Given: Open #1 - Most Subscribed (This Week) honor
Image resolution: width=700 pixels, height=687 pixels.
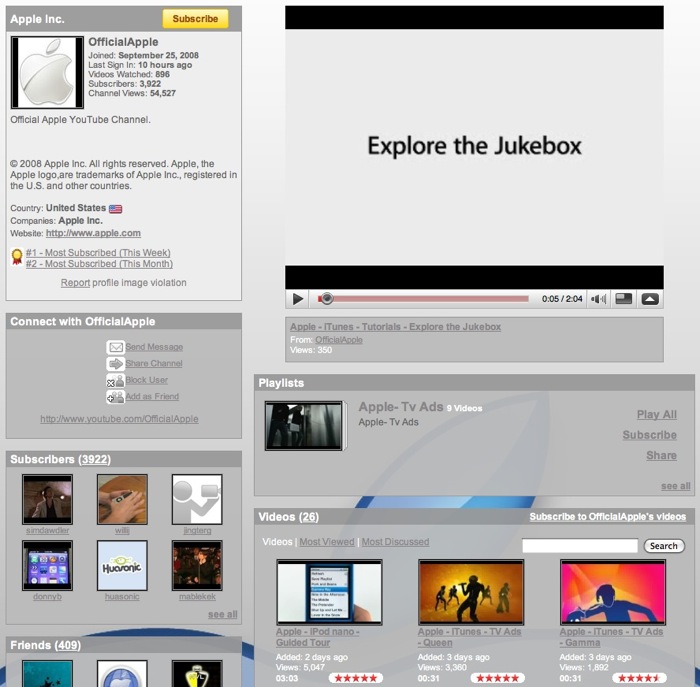Looking at the screenshot, I should point(98,253).
